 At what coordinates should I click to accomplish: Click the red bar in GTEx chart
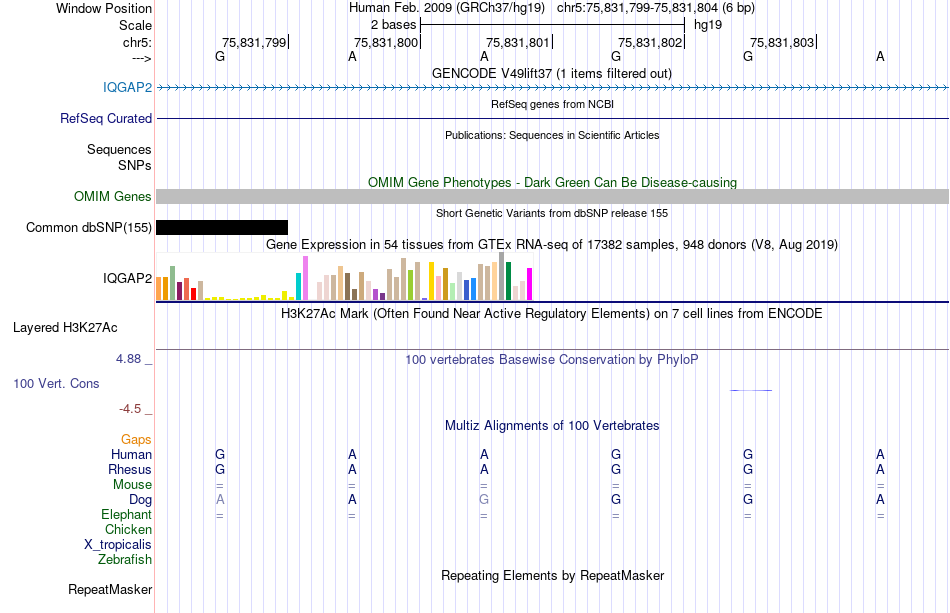pyautogui.click(x=193, y=294)
